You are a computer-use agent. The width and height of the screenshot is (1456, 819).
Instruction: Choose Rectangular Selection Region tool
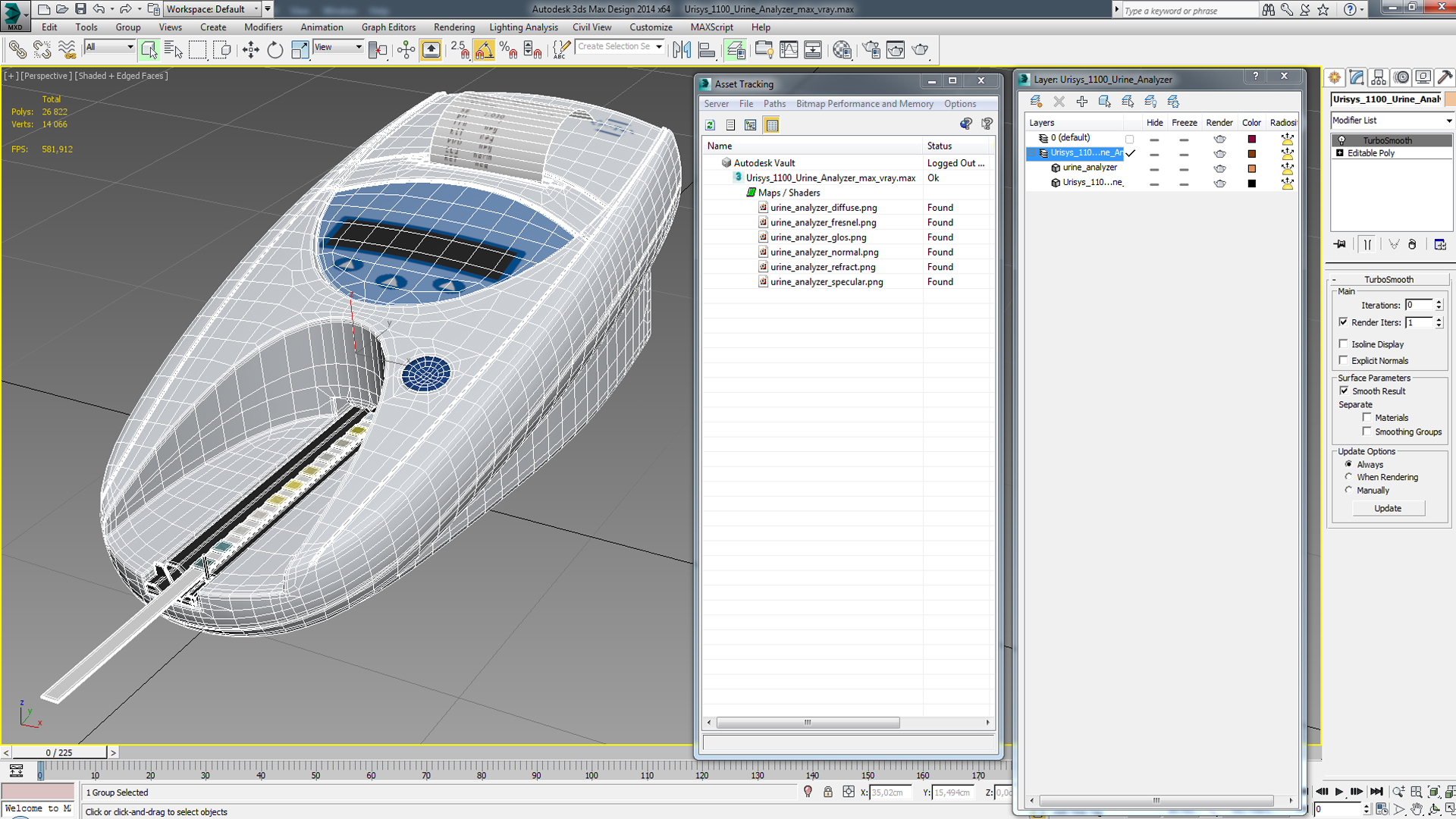(x=198, y=50)
